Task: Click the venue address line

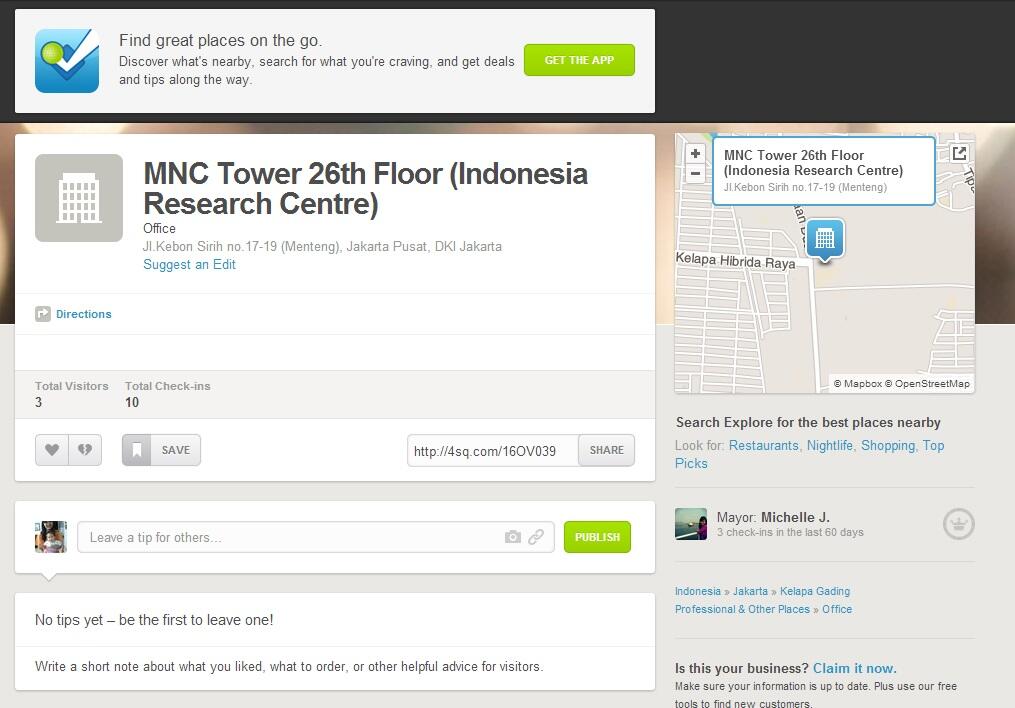Action: click(x=322, y=246)
